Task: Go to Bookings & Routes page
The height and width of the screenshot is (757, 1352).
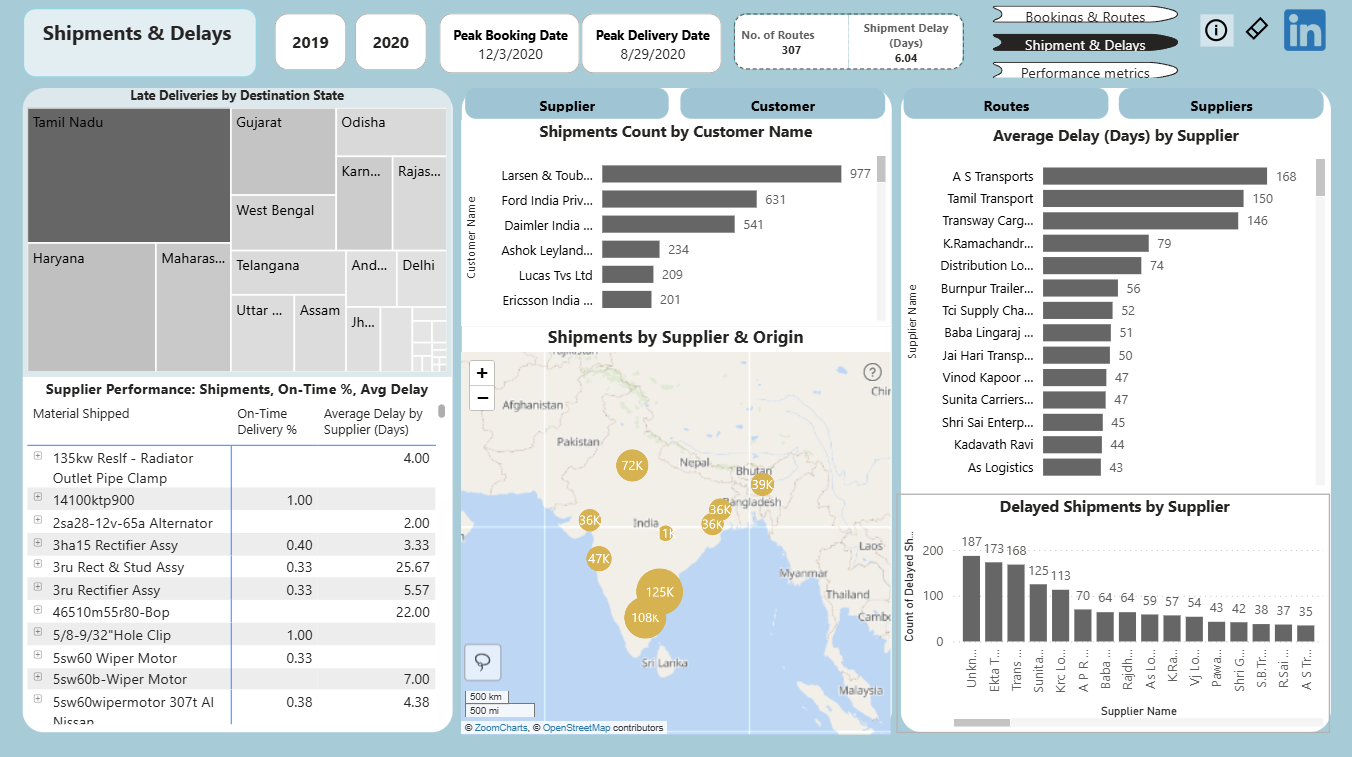Action: [1085, 16]
